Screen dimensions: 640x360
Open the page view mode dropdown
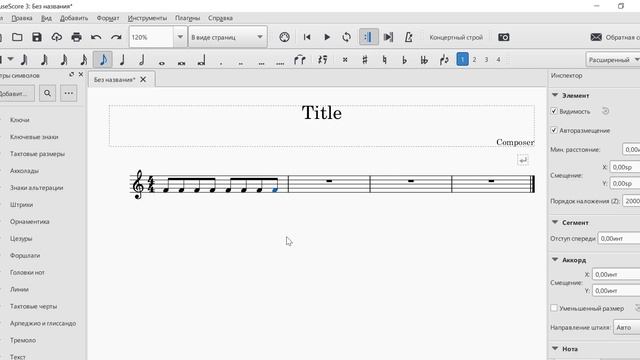[x=227, y=37]
